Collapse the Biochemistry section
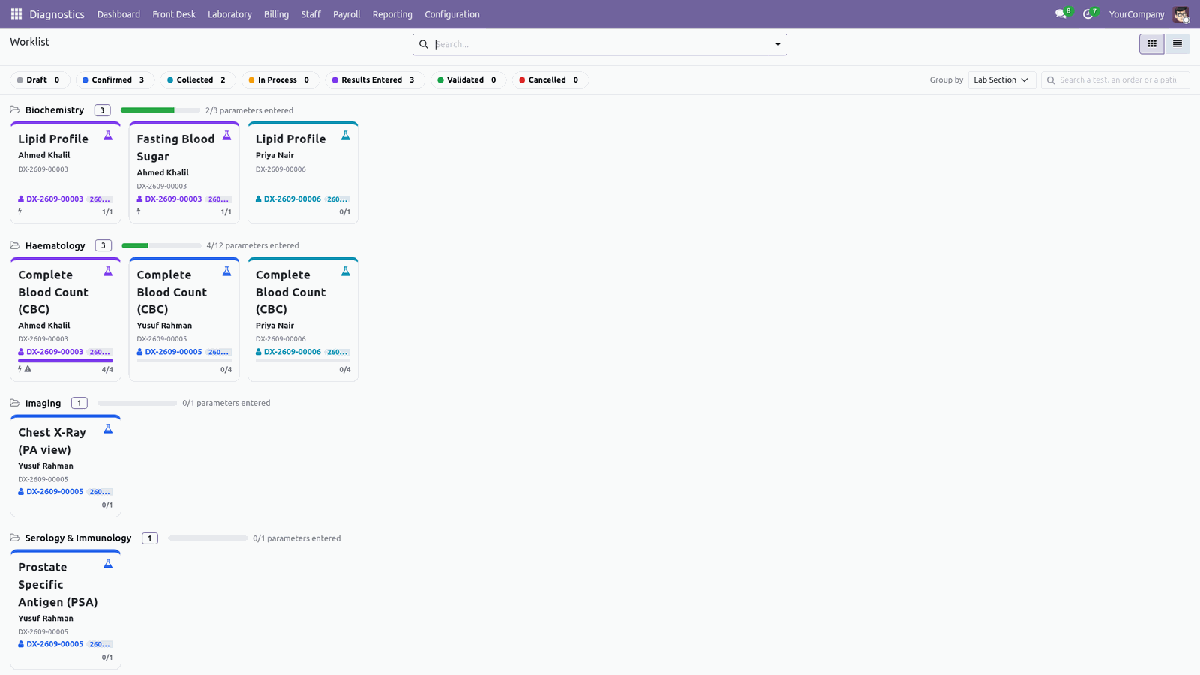Screen dimensions: 1200x675 [55, 110]
